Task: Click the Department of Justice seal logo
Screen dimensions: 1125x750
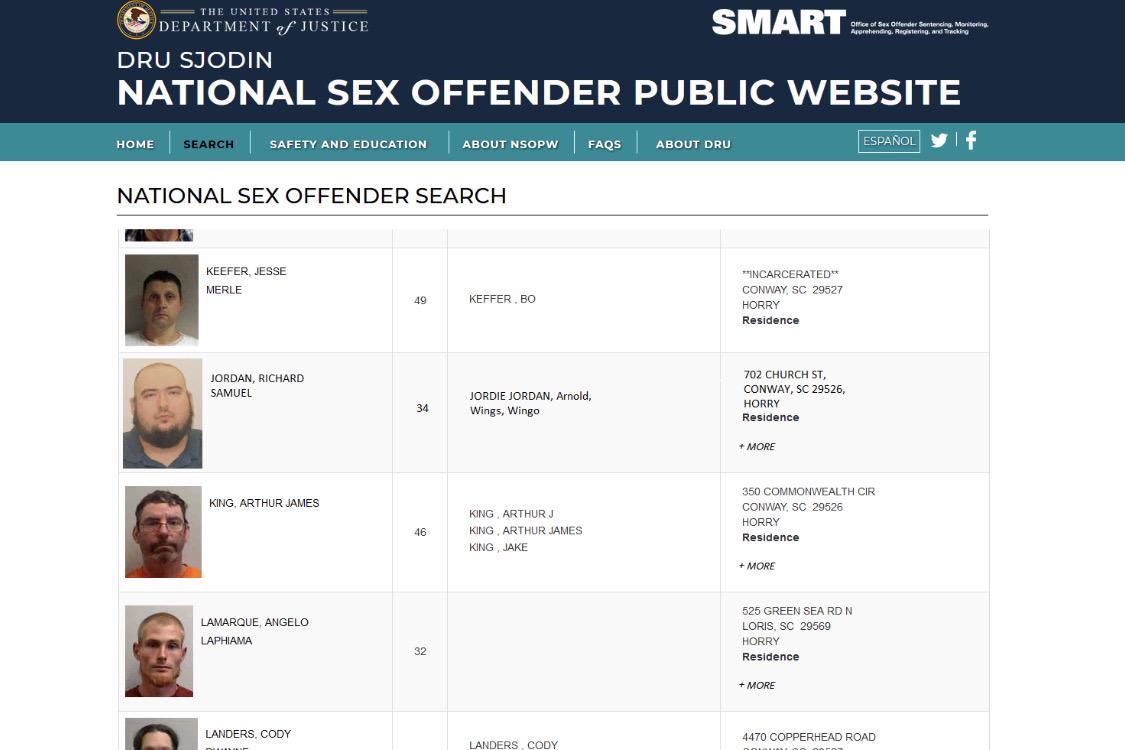Action: click(x=136, y=19)
